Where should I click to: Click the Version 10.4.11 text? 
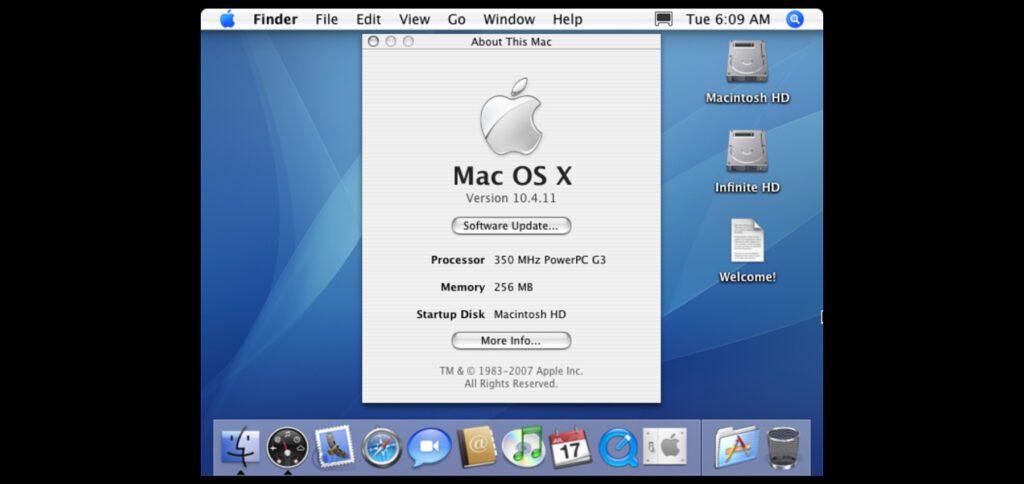coord(511,198)
